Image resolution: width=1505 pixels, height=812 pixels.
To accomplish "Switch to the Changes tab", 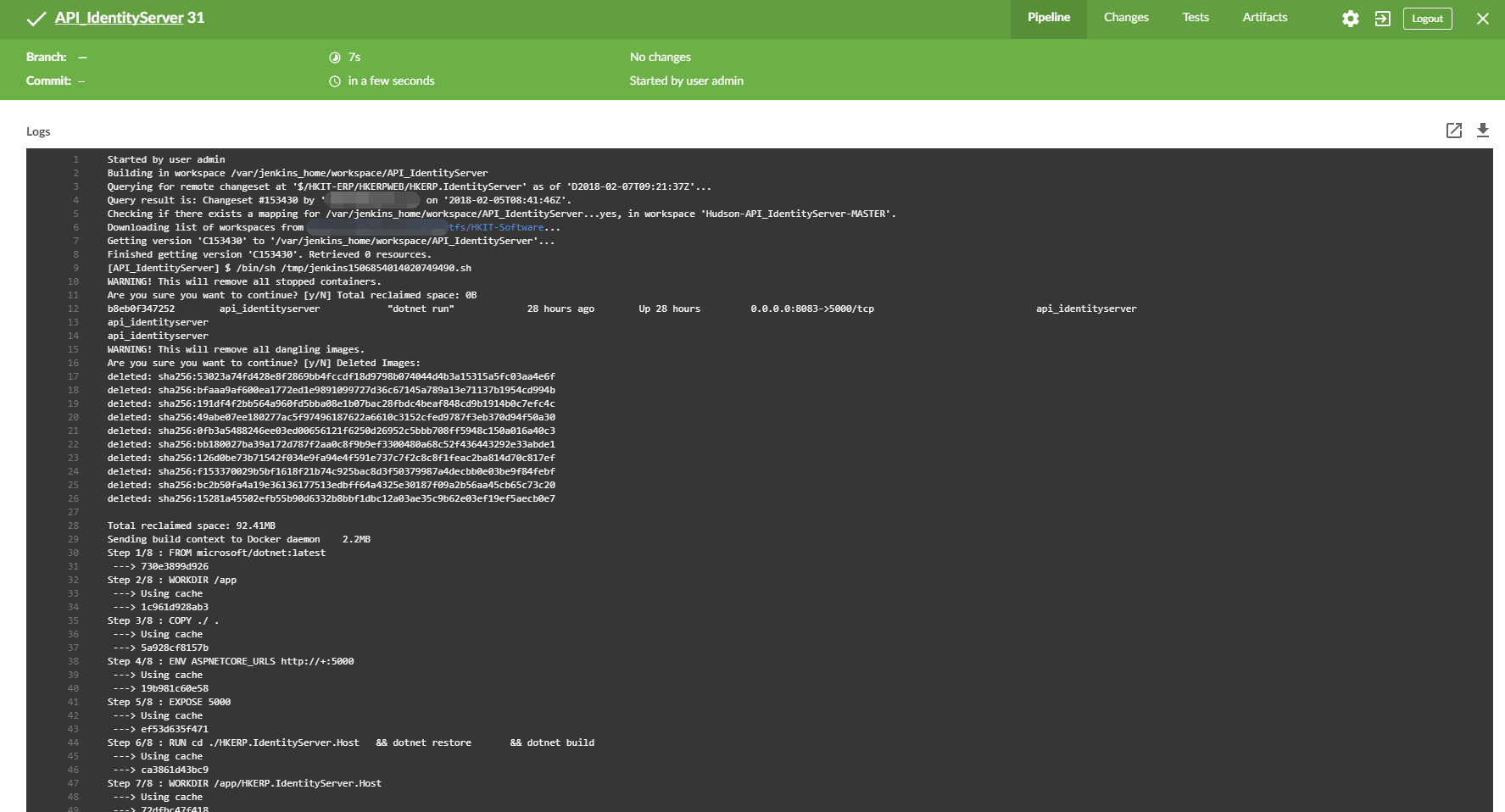I will pos(1126,18).
